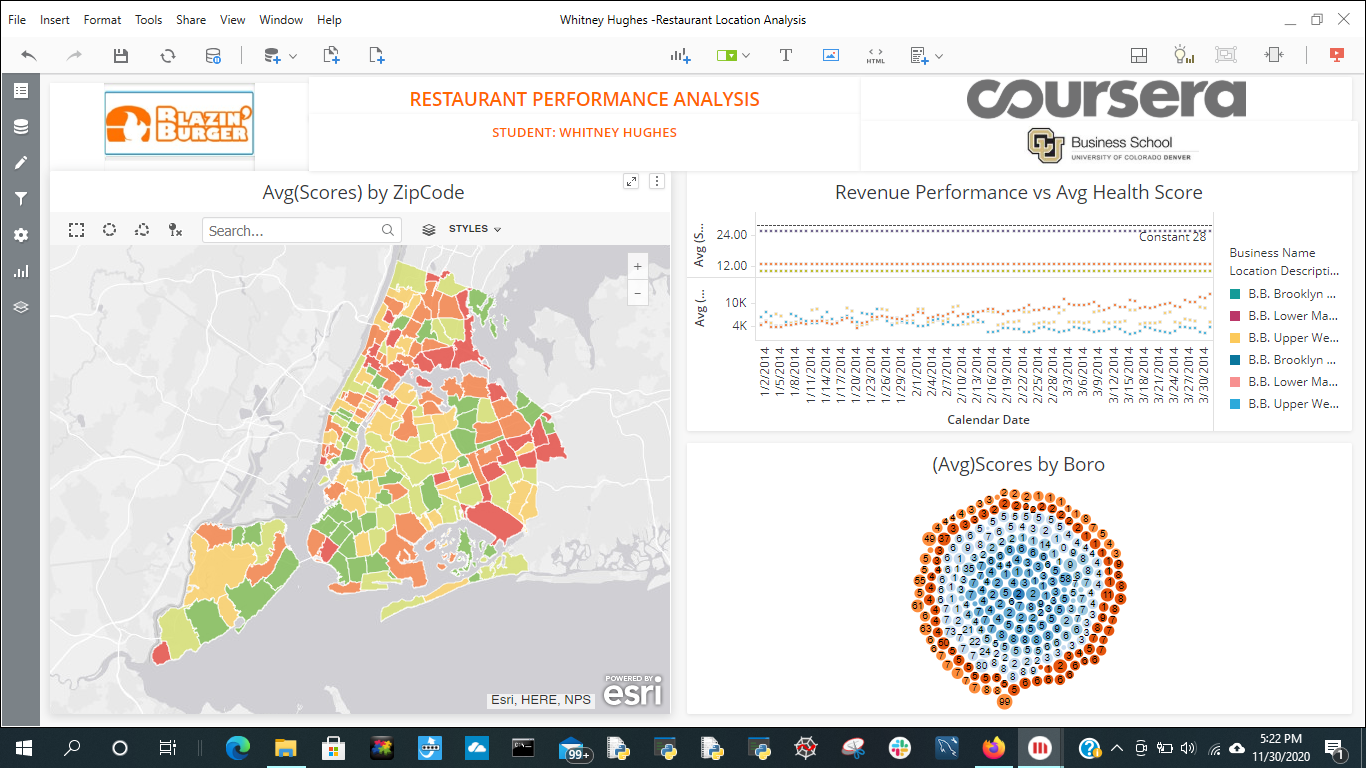Select the rectangle selection tool on map
1366x768 pixels.
pos(77,230)
